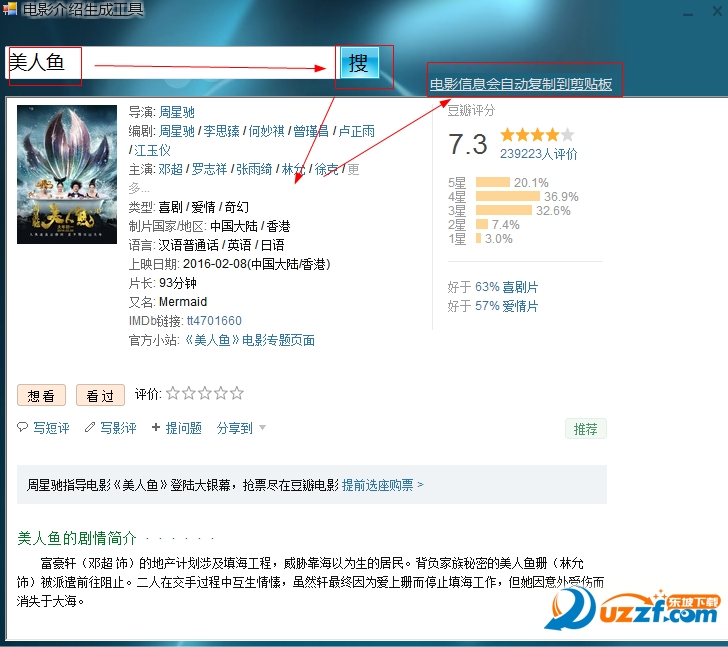Open the clipboard auto-copy notice link

click(x=520, y=84)
